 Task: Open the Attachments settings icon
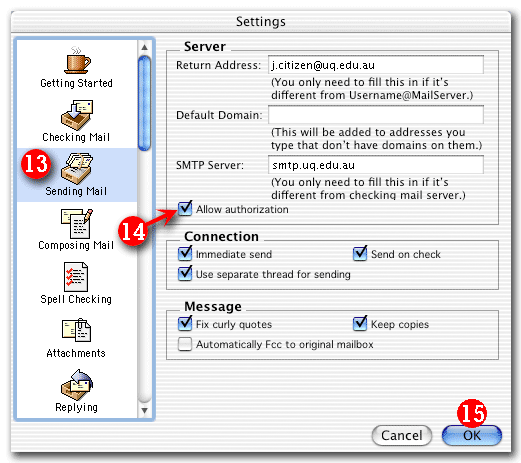(76, 330)
